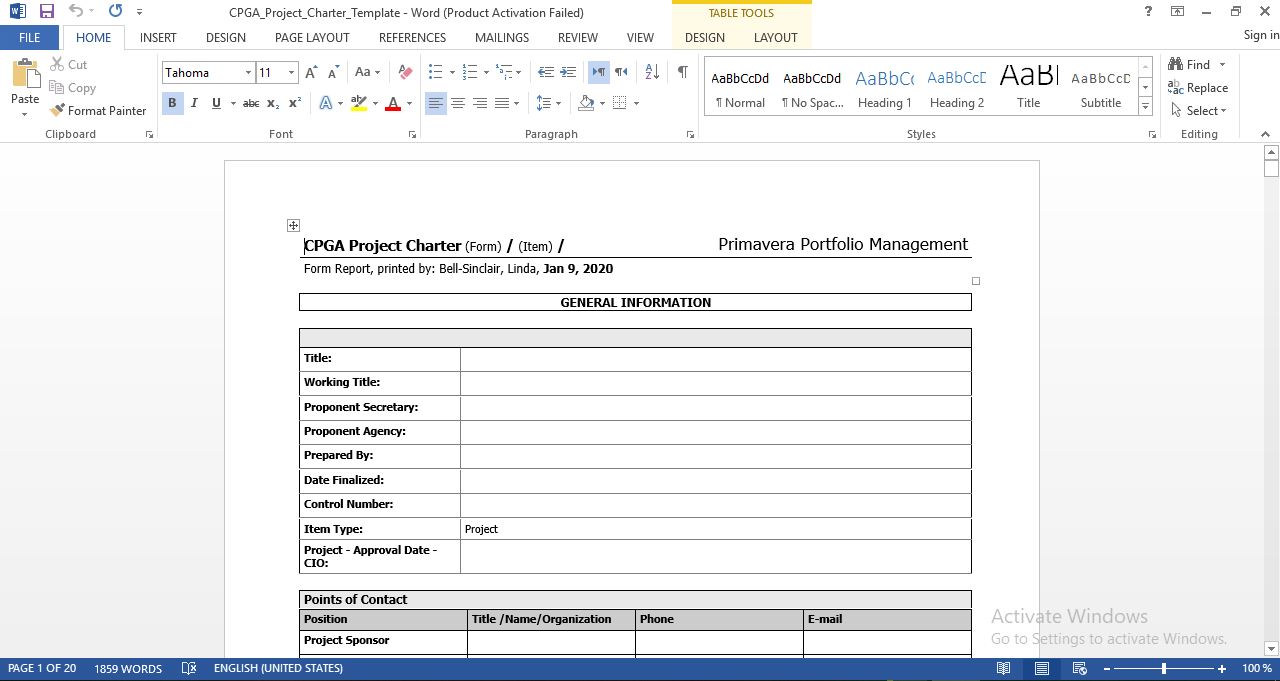Switch to the MAILINGS tab

click(x=501, y=37)
